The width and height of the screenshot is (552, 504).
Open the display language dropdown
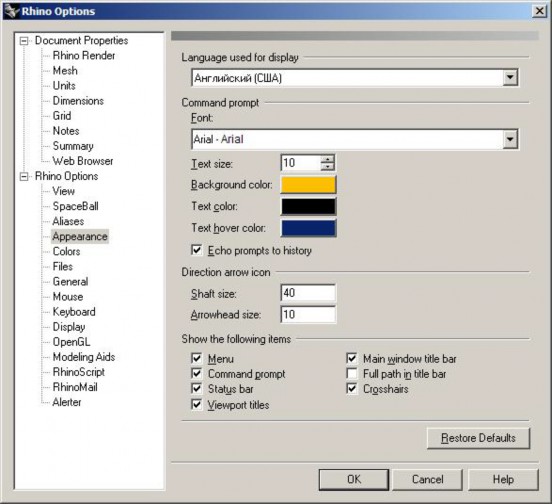coord(510,77)
